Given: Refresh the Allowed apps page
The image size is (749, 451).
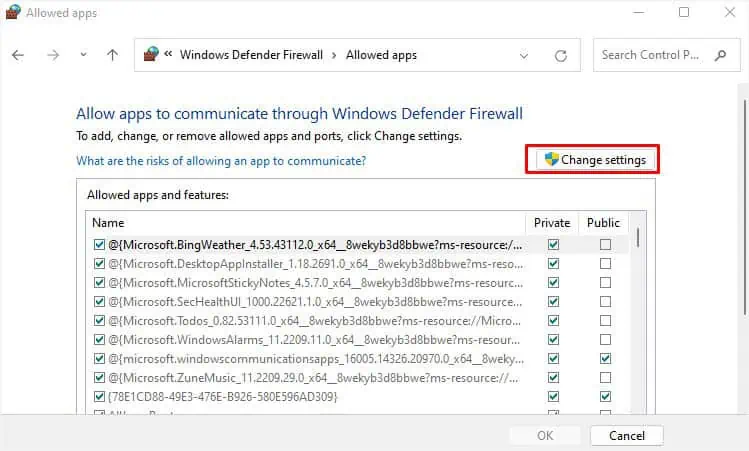Looking at the screenshot, I should click(x=561, y=55).
